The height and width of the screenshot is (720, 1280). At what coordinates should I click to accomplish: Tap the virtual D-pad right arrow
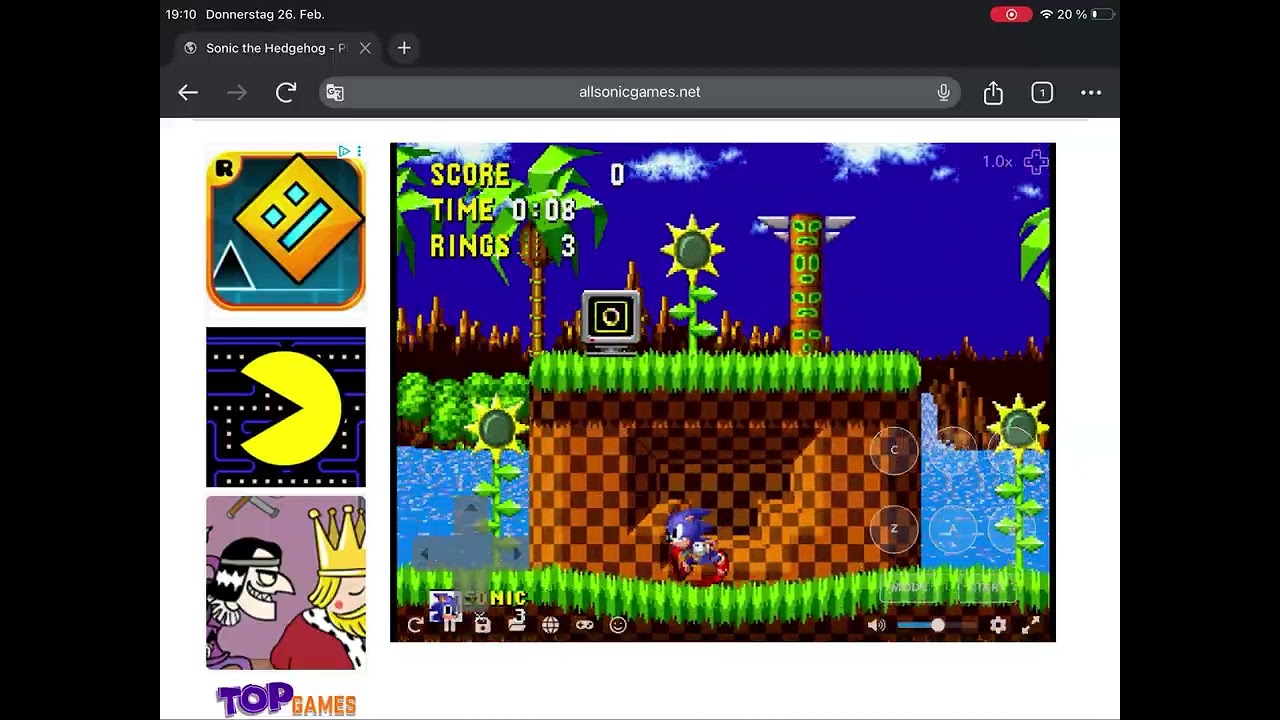pyautogui.click(x=516, y=553)
